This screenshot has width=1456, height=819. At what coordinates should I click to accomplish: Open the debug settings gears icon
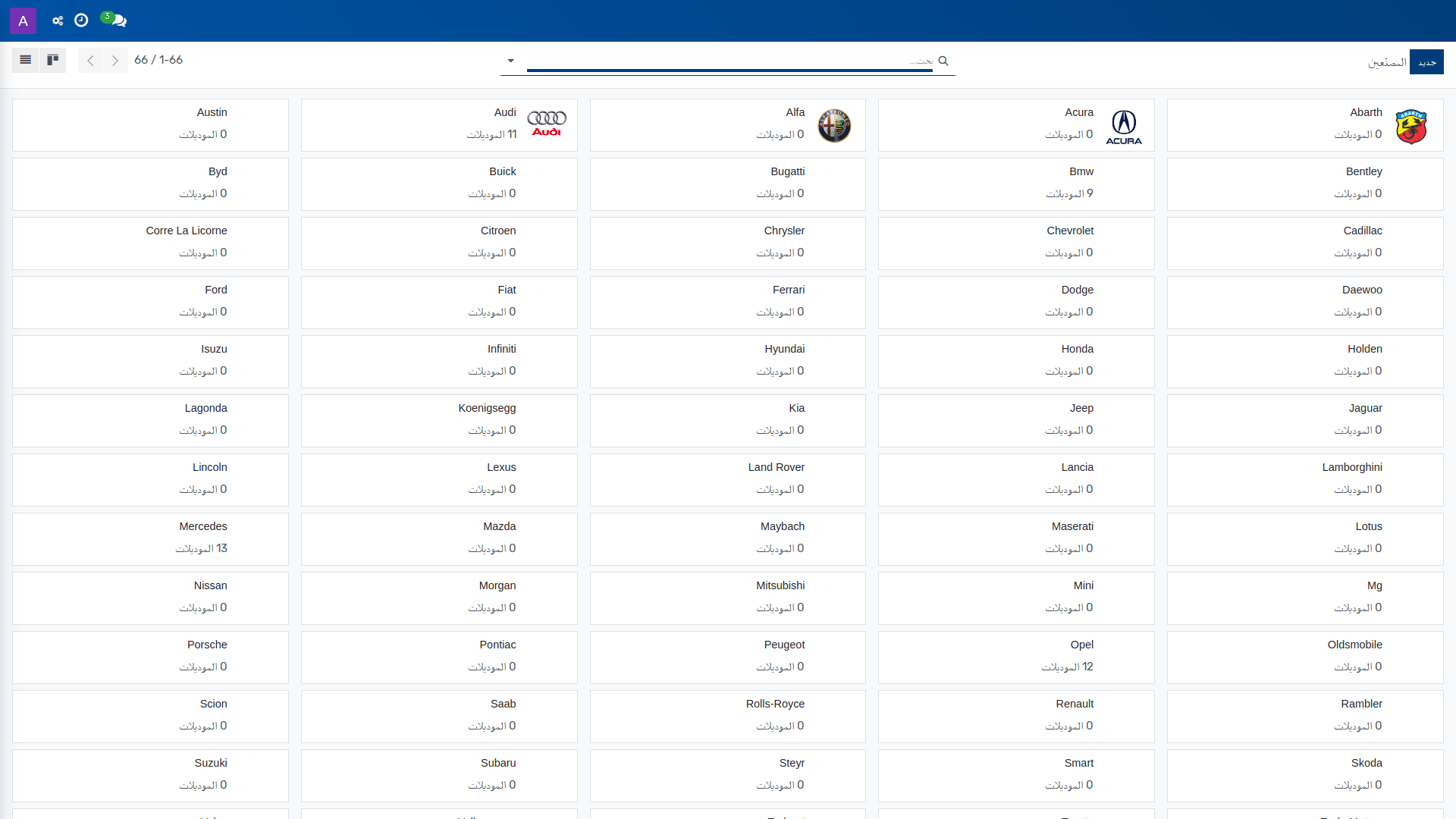point(58,20)
